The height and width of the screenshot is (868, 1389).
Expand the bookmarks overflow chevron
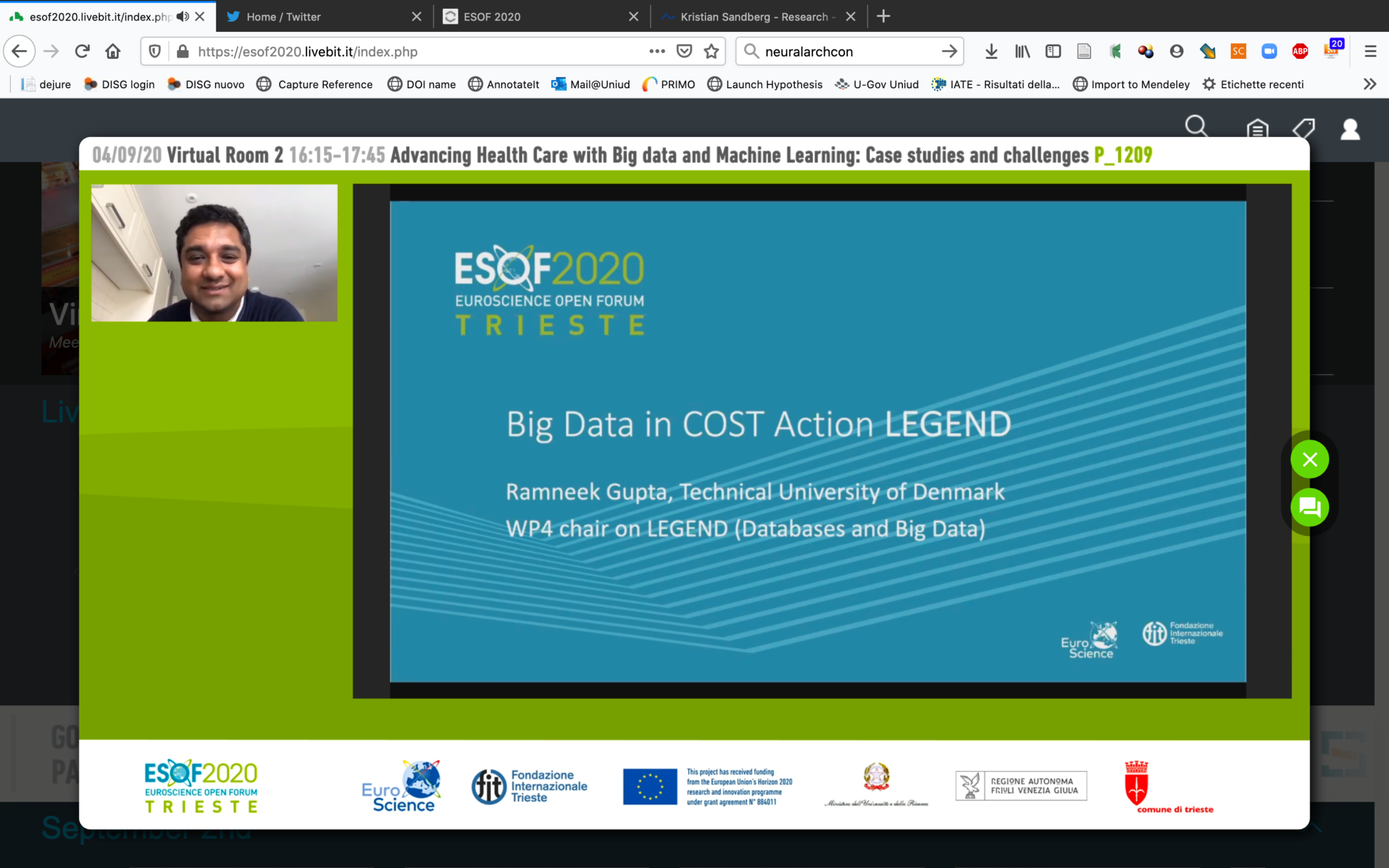click(1365, 84)
